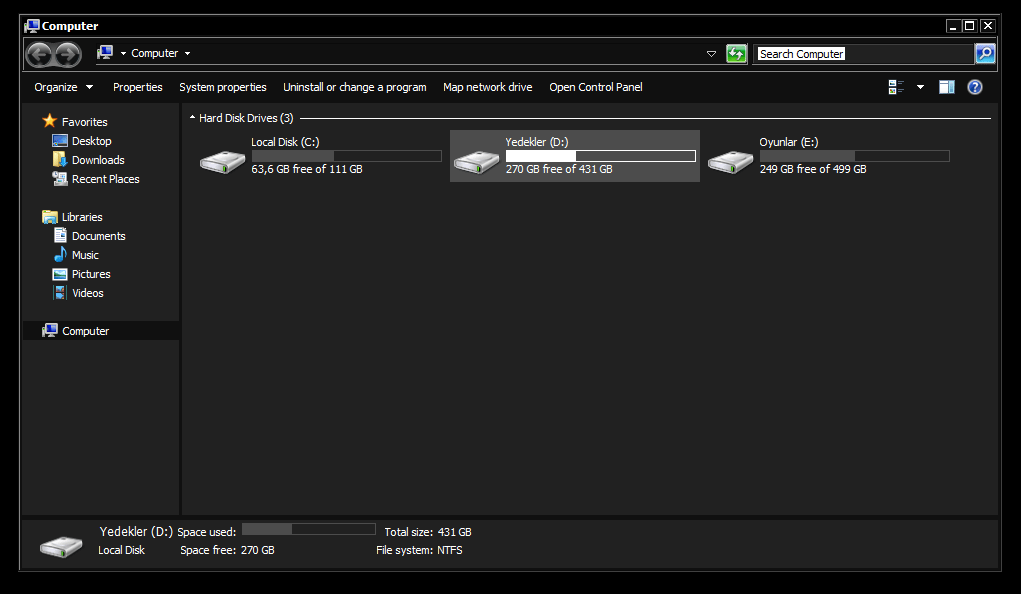Select the Local Disk (C:) drive icon
Viewport: 1021px width, 594px height.
coord(223,161)
